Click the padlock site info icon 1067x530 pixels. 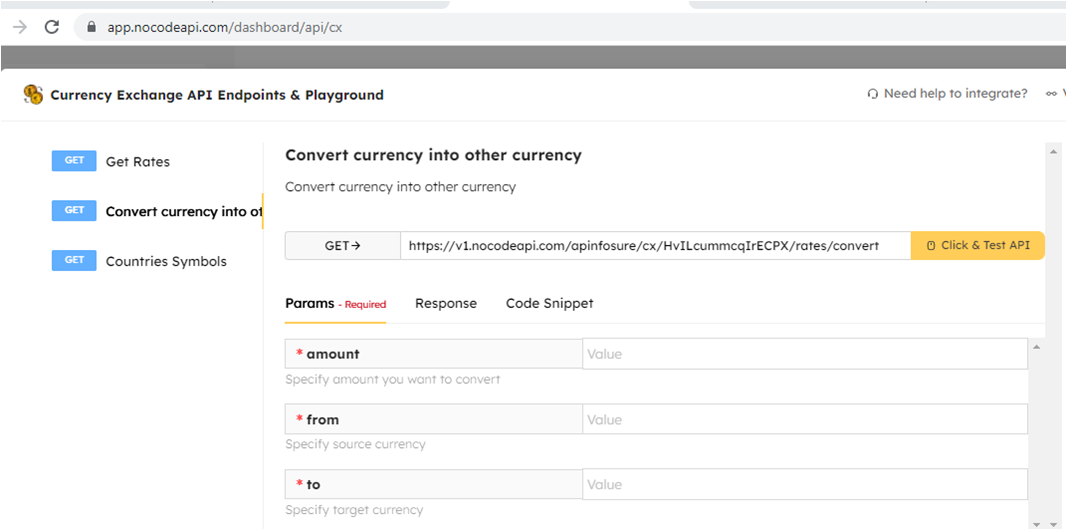pos(92,27)
